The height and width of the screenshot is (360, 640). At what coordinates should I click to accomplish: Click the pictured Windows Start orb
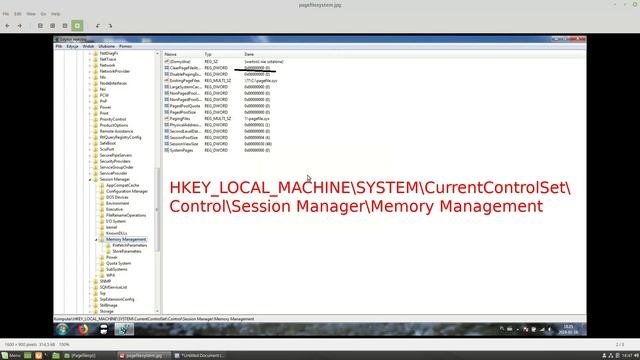click(x=62, y=329)
